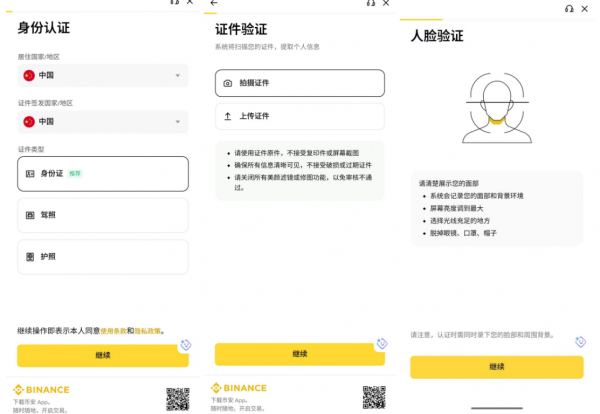
Task: Click the China flag in 居住国家/地区 field
Action: click(x=29, y=75)
